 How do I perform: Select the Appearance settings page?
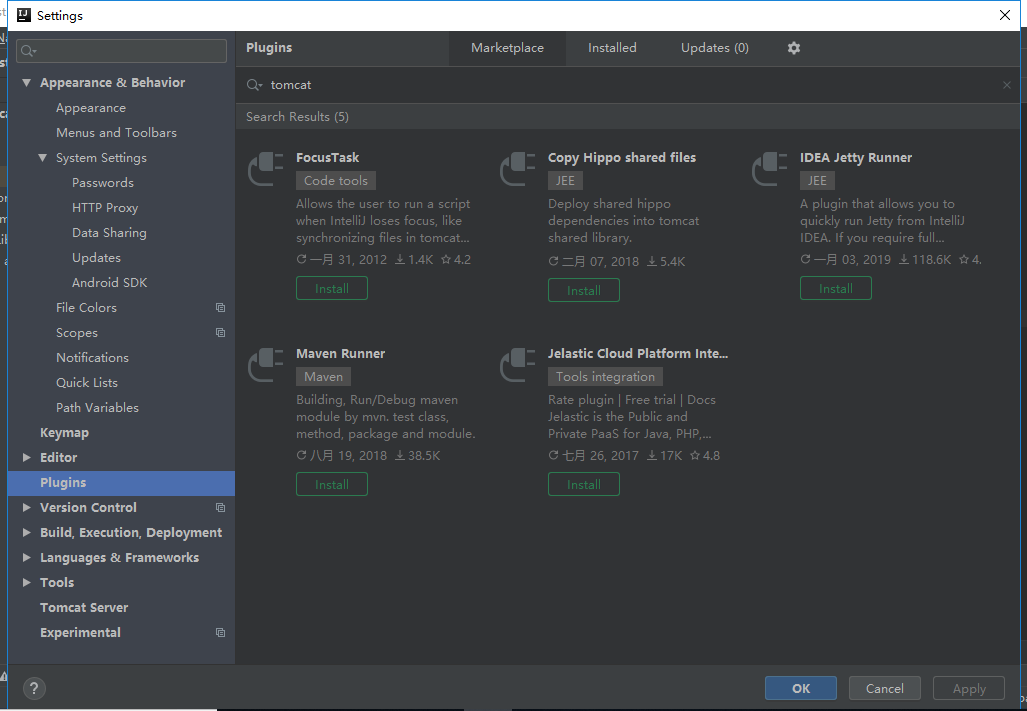(x=91, y=108)
